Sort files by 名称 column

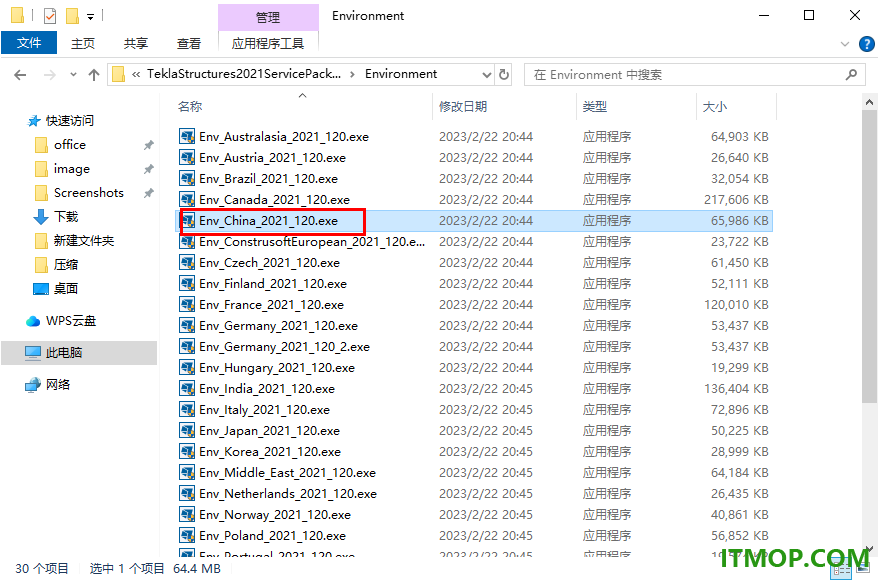click(303, 107)
